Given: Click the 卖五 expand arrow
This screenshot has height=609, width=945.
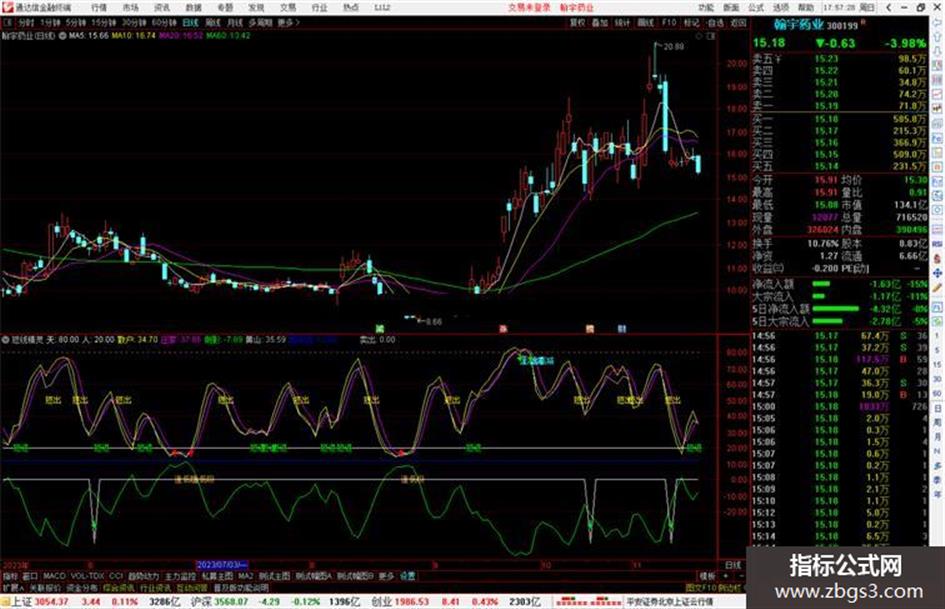Looking at the screenshot, I should (777, 59).
